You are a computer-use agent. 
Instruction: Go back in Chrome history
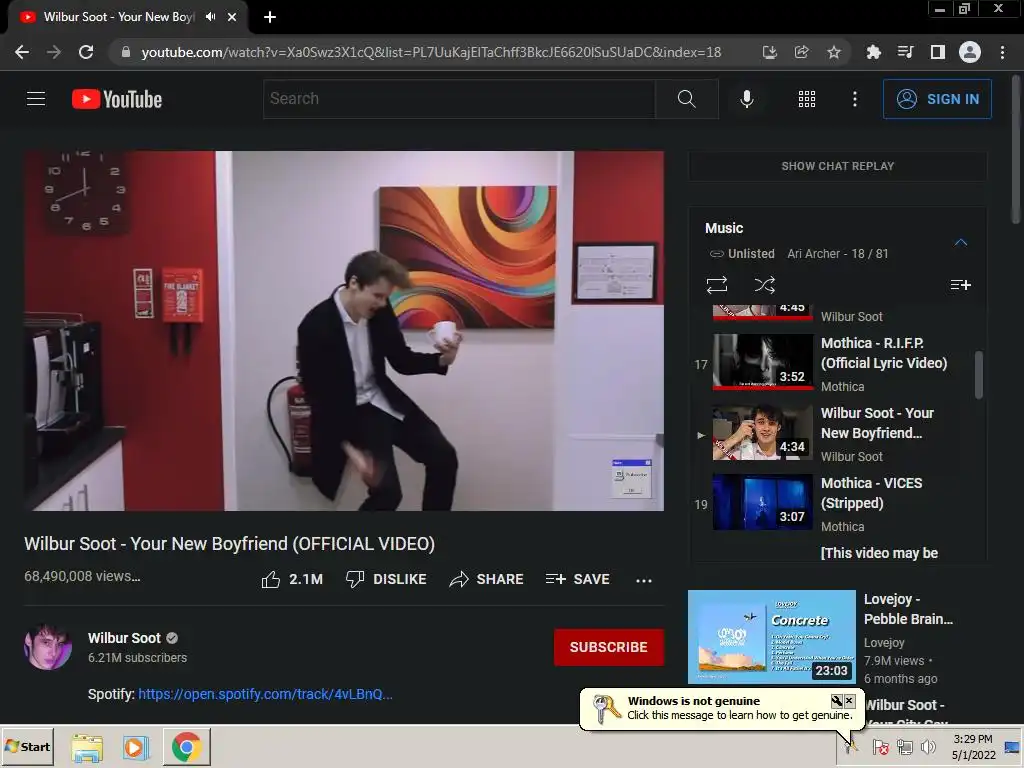pos(22,52)
